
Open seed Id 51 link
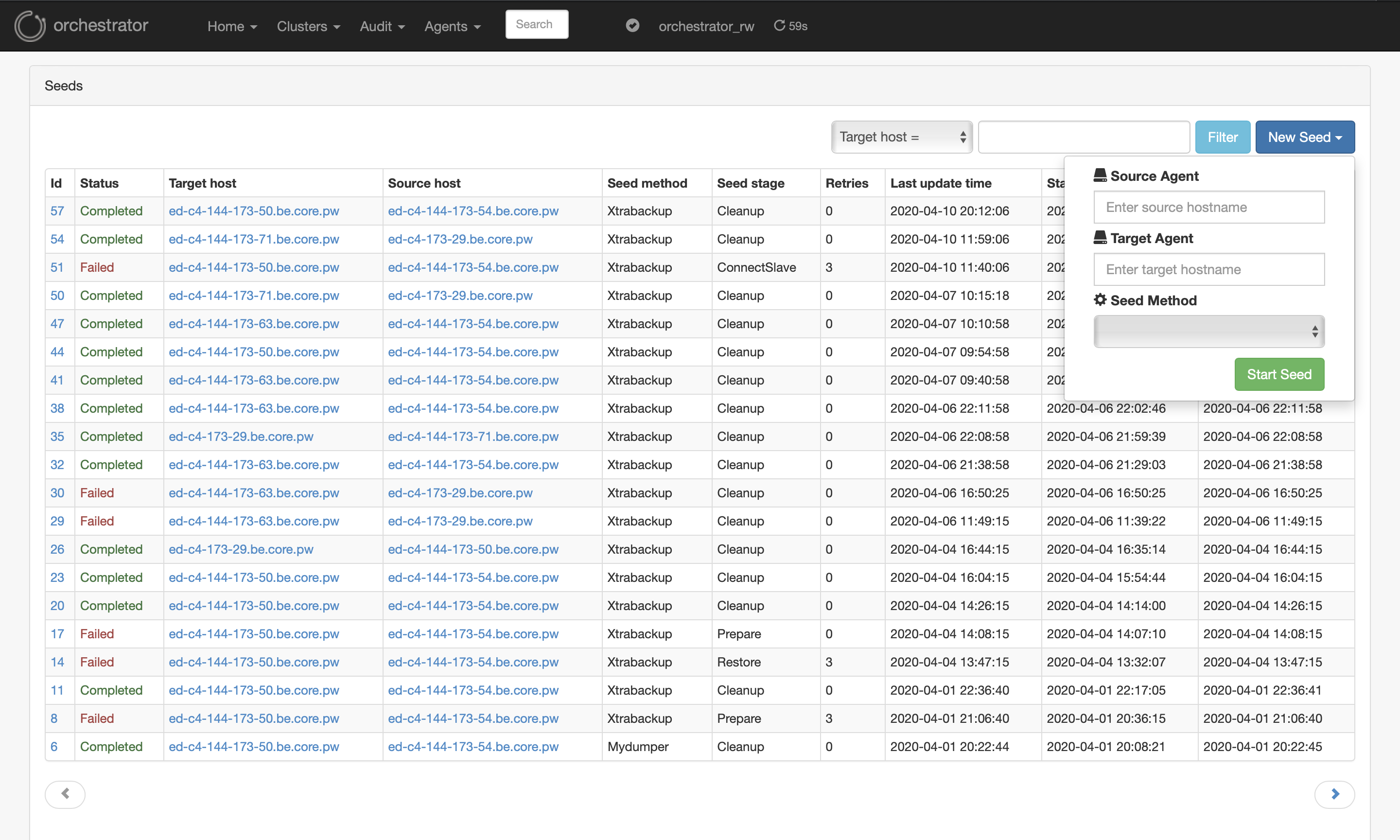point(56,267)
